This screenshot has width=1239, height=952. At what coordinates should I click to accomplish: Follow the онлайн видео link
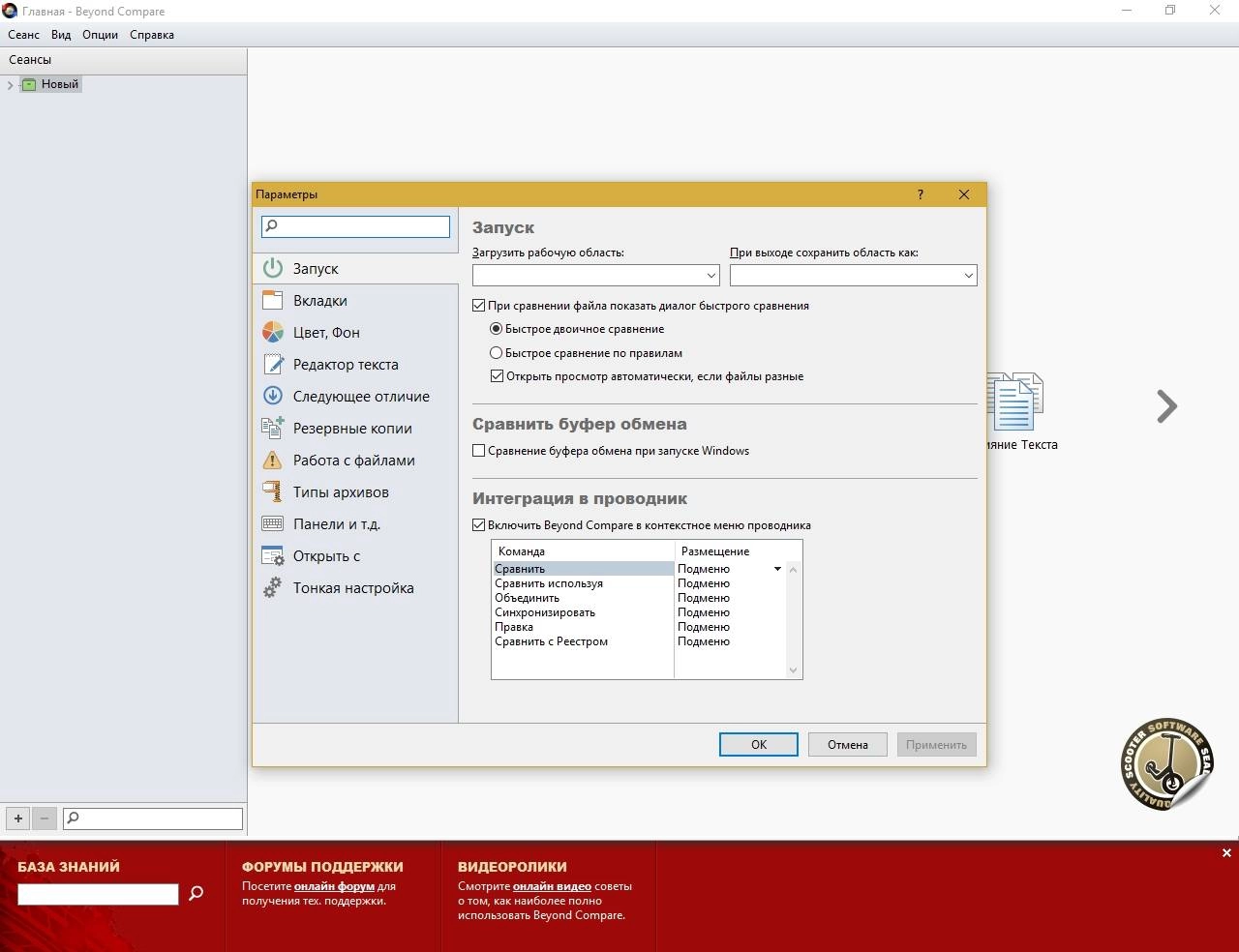tap(552, 886)
